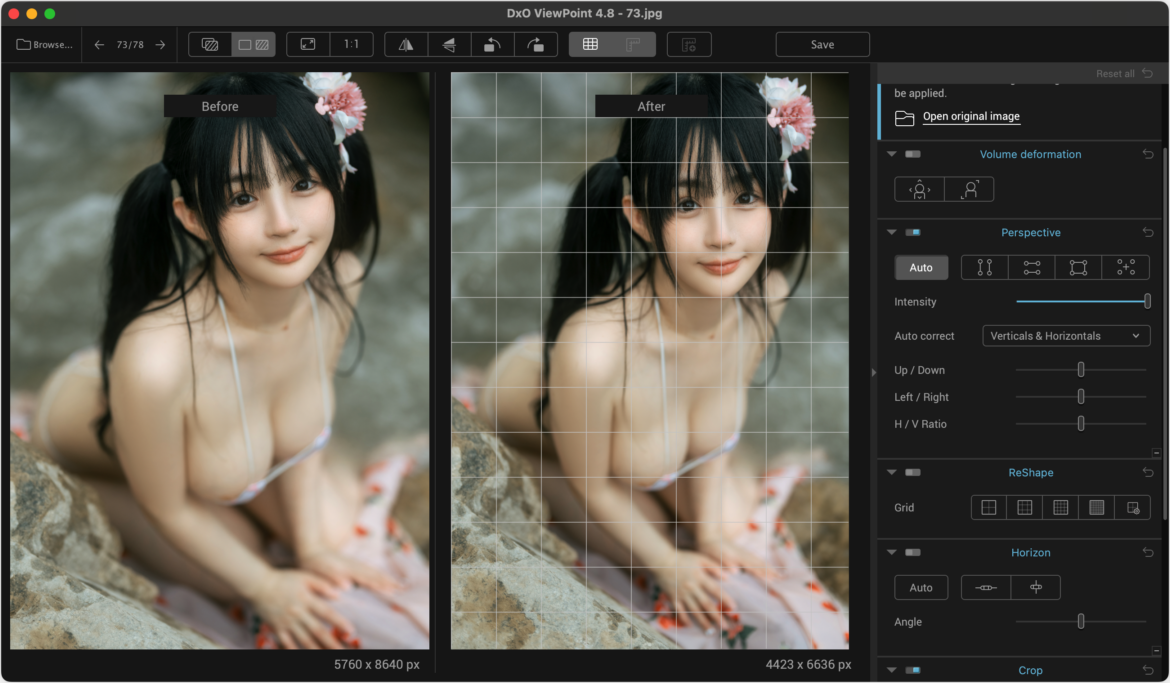Hide advanced Horizon settings with the minus button
1170x683 pixels.
coord(1156,650)
